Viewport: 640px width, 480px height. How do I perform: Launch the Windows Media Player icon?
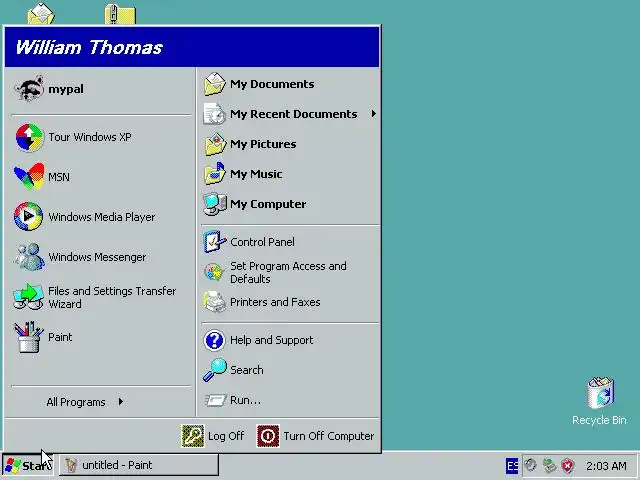(29, 216)
